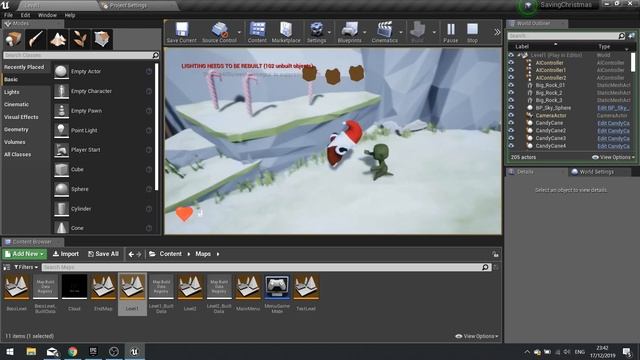
Task: Select Lights category
Action: point(12,92)
